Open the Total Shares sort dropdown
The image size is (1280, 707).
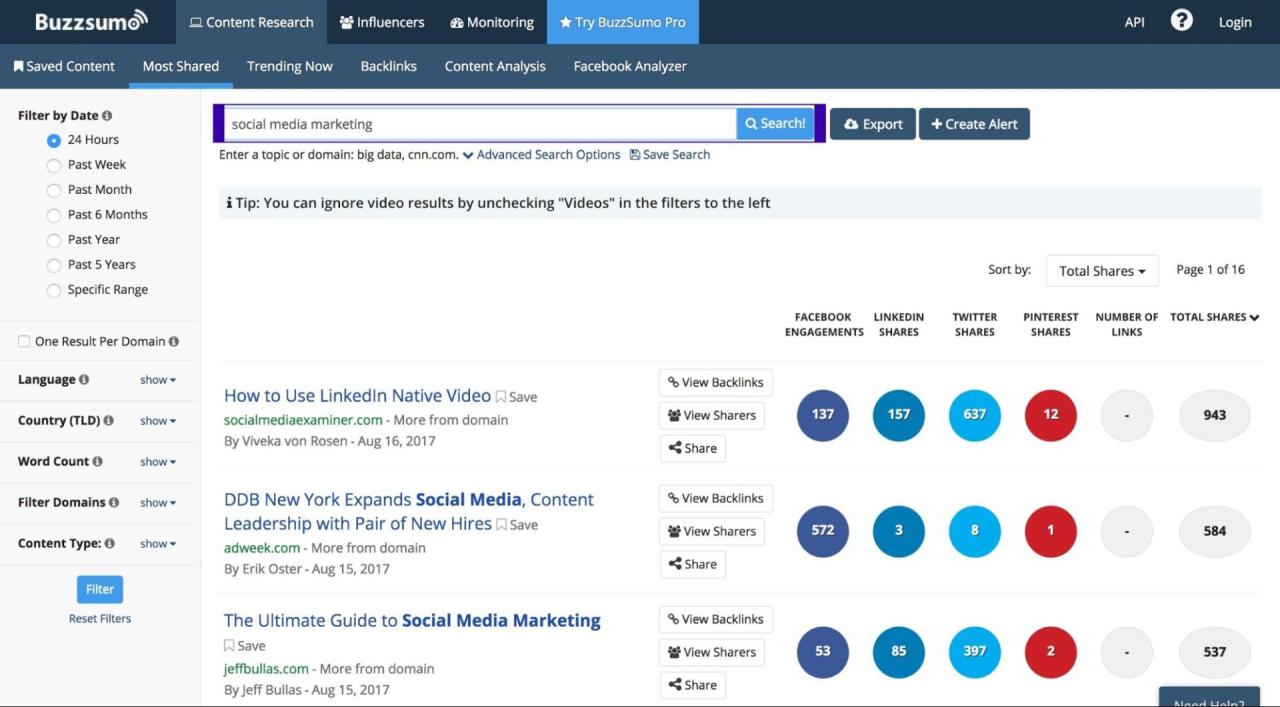click(x=1102, y=271)
